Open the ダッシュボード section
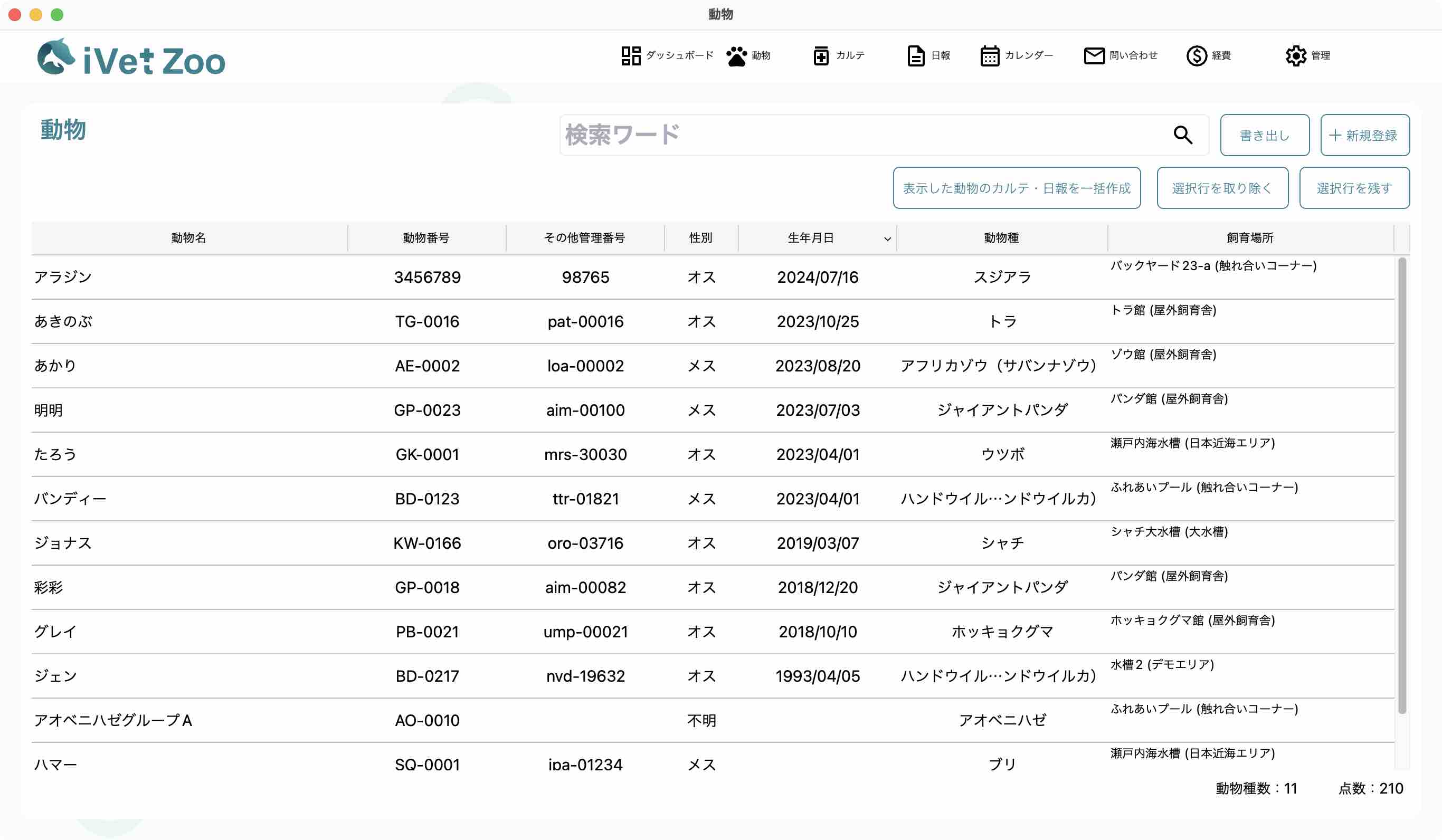 [x=666, y=55]
